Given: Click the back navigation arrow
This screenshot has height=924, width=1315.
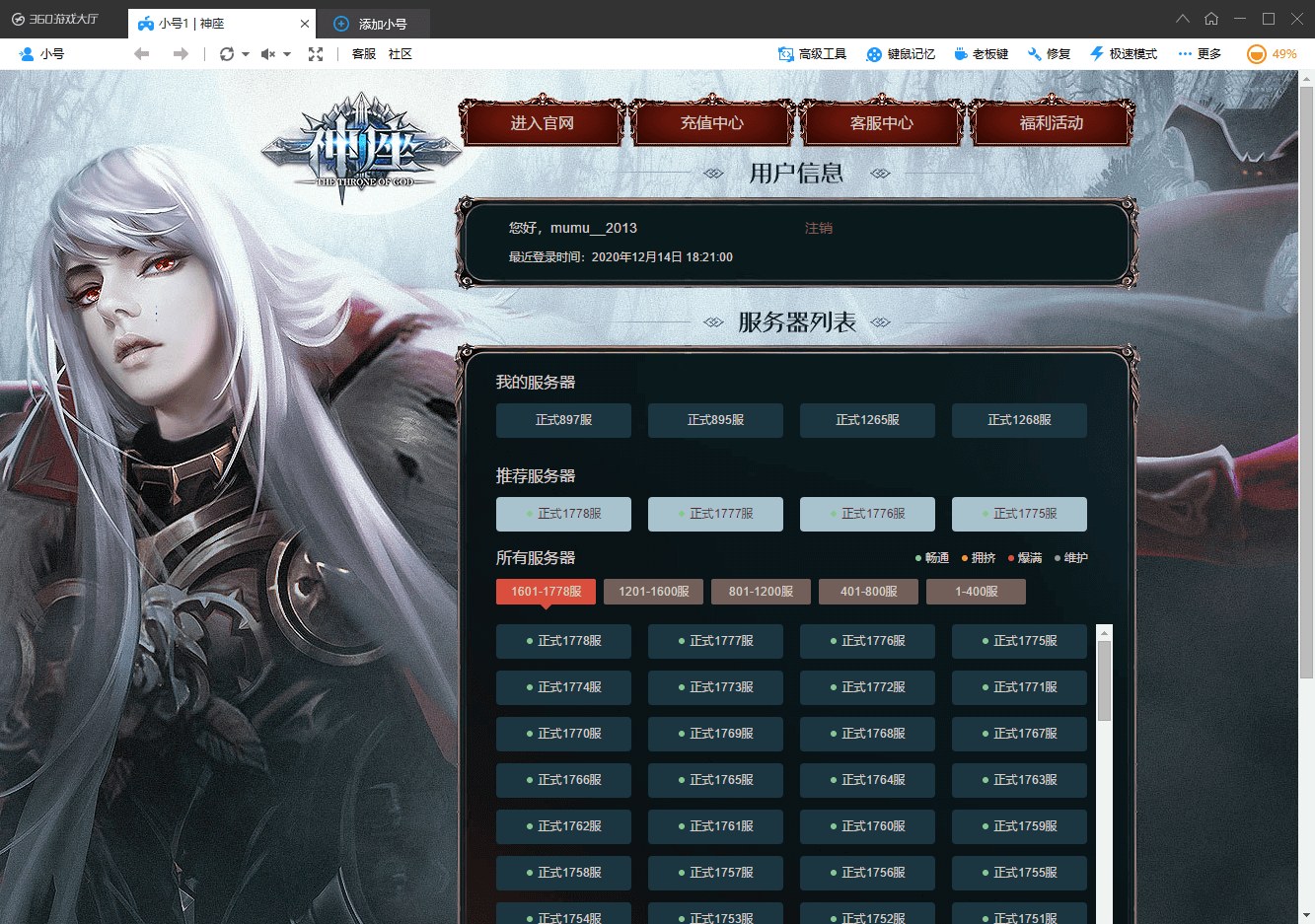Looking at the screenshot, I should click(142, 54).
